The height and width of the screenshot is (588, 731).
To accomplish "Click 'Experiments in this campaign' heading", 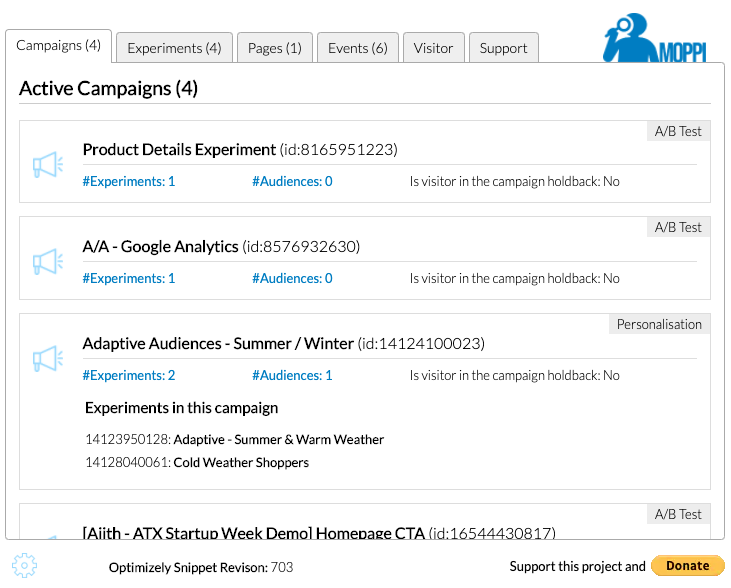I will 181,408.
